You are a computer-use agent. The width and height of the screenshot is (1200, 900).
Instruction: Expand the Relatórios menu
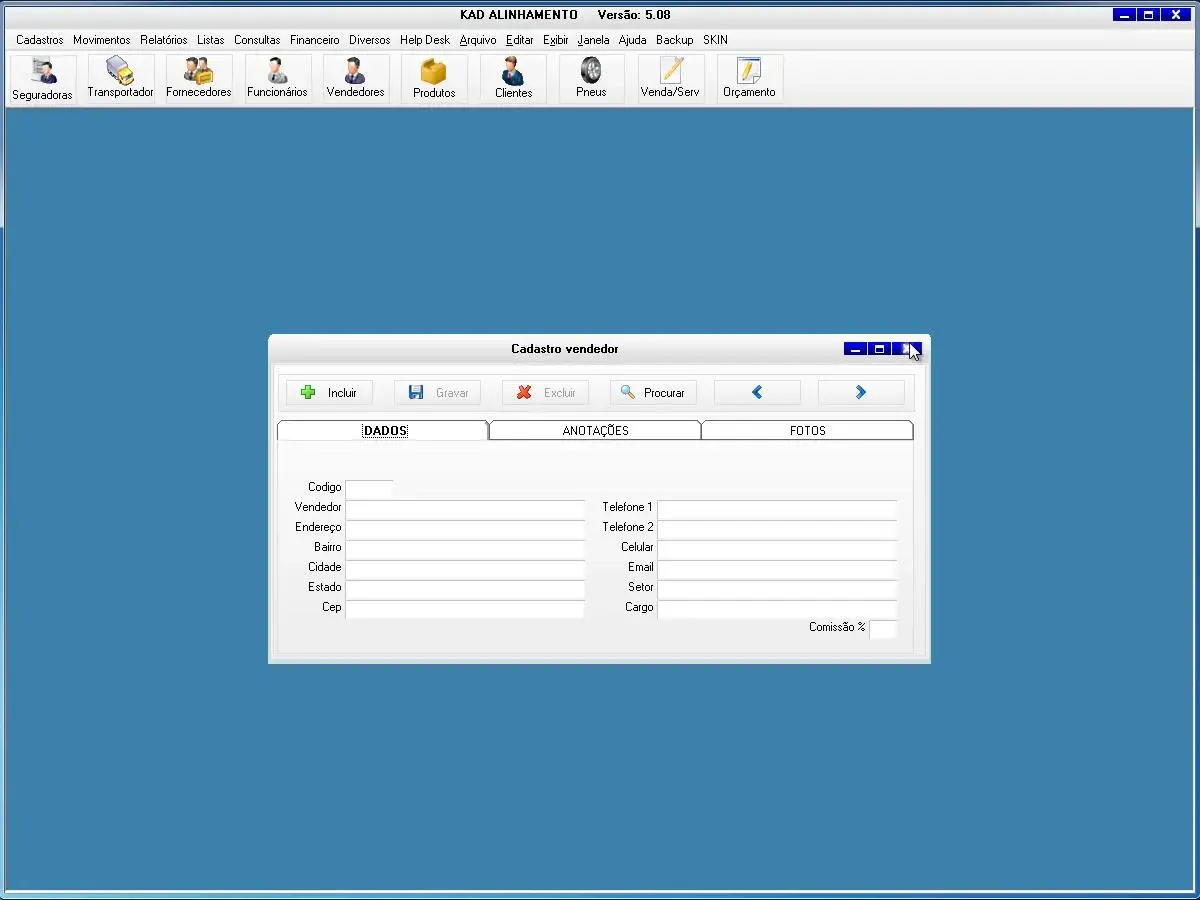pyautogui.click(x=163, y=40)
